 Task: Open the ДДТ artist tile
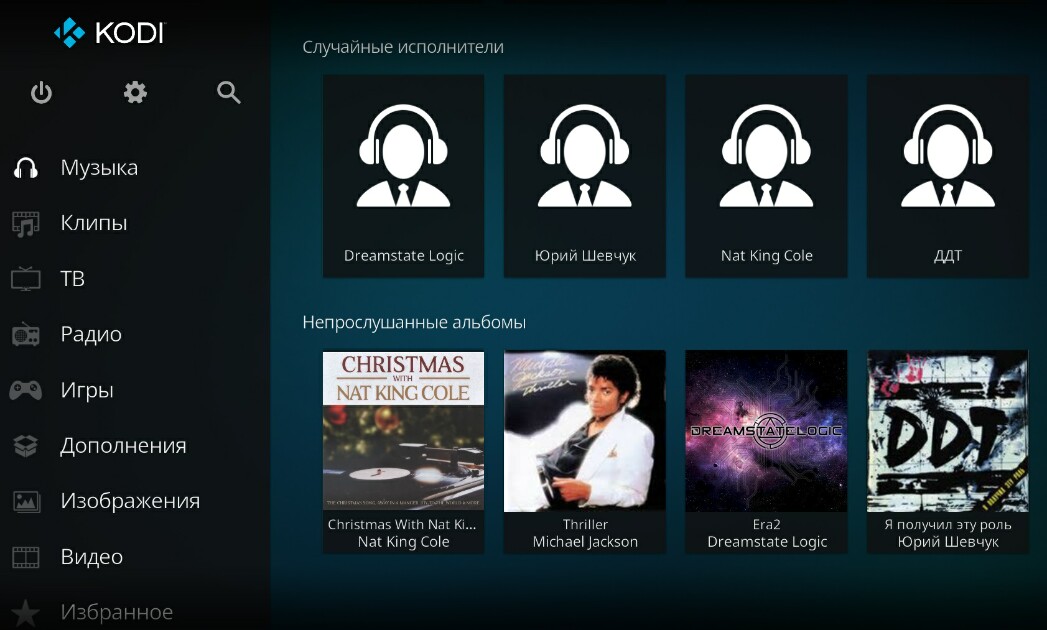[x=948, y=176]
